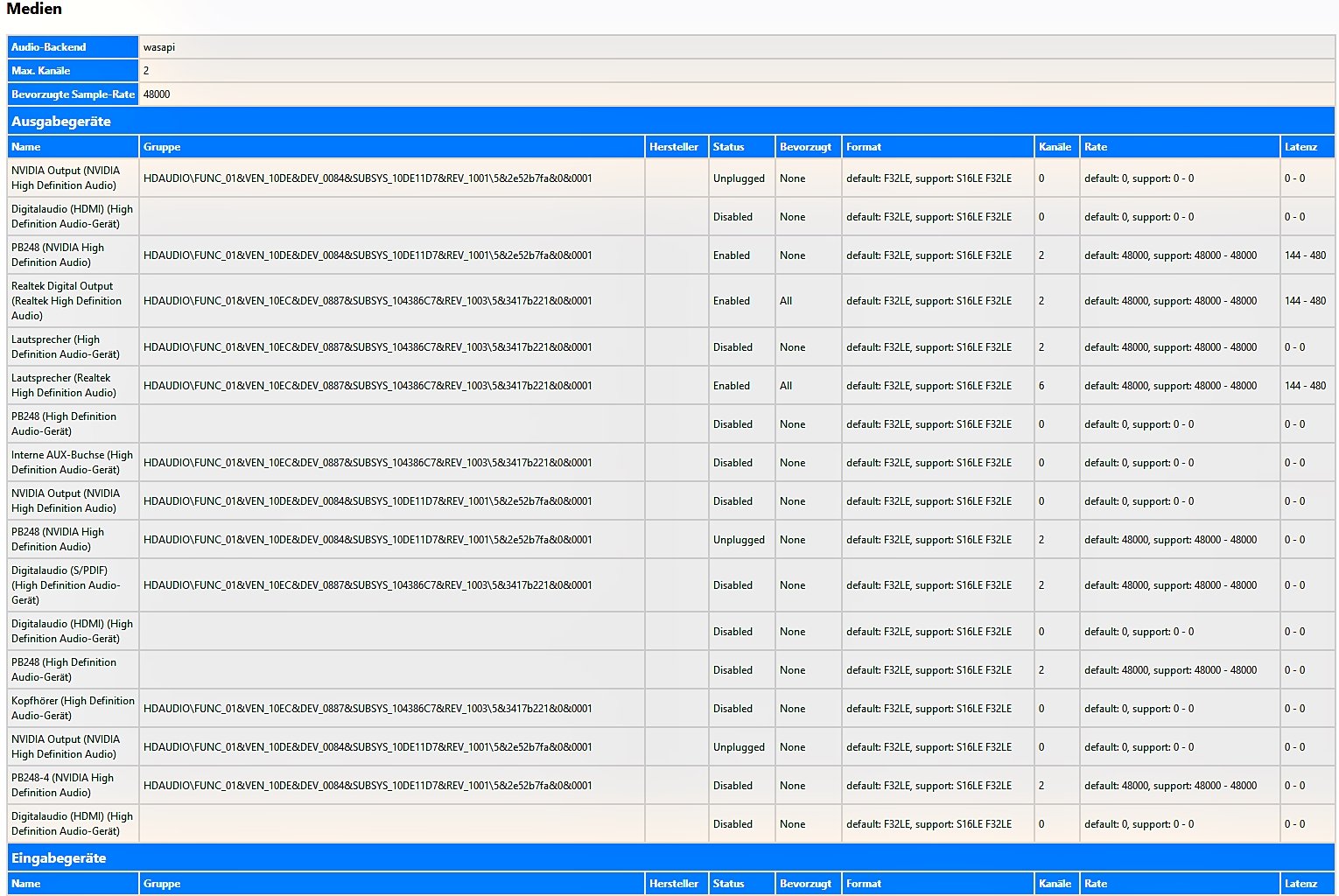
Task: Click the Interne AUX-Buchse device name
Action: coord(72,463)
